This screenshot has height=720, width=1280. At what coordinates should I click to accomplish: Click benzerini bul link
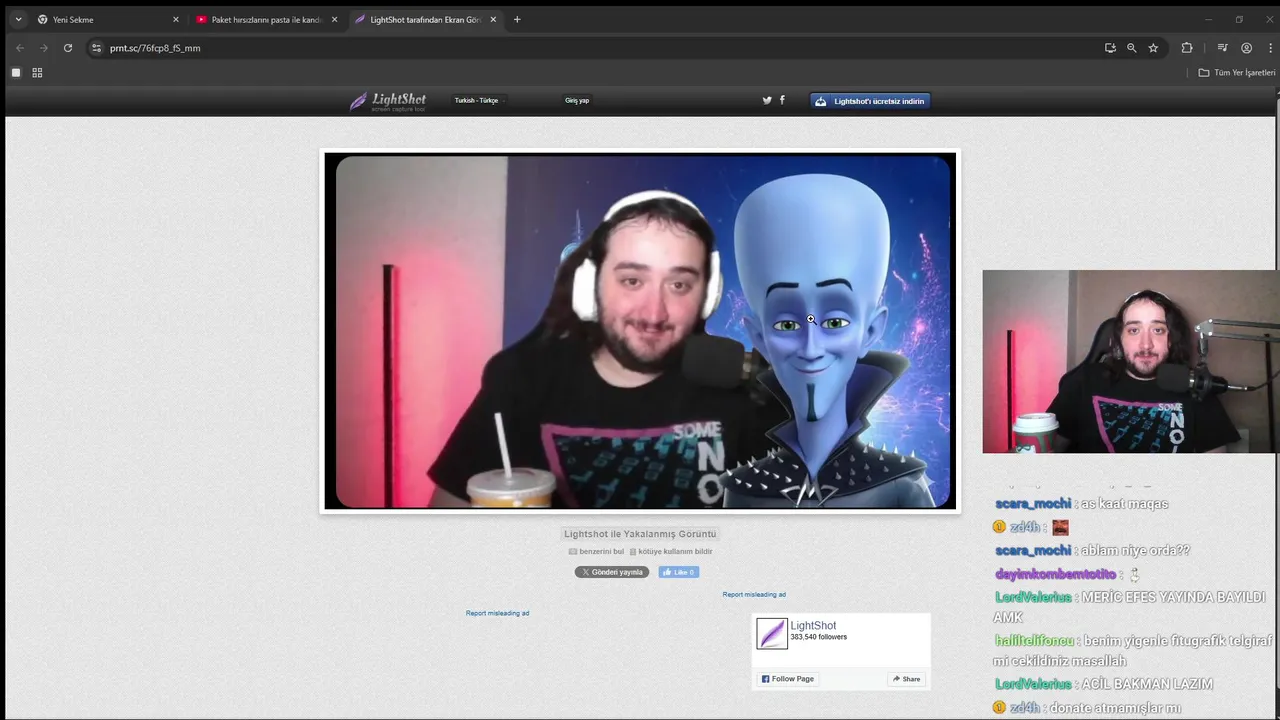596,551
